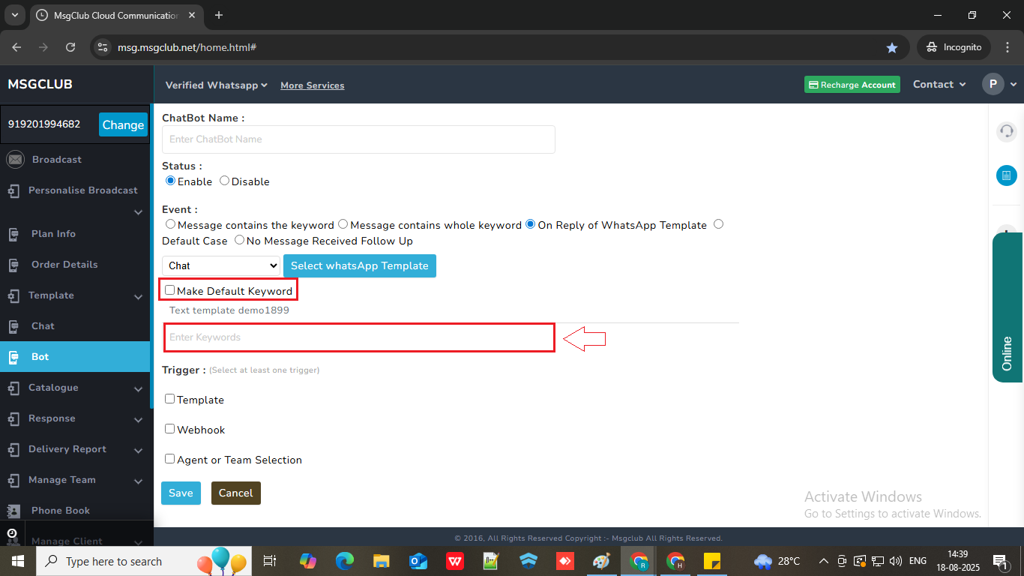Open the Chat select dropdown
The image size is (1024, 576).
point(221,266)
